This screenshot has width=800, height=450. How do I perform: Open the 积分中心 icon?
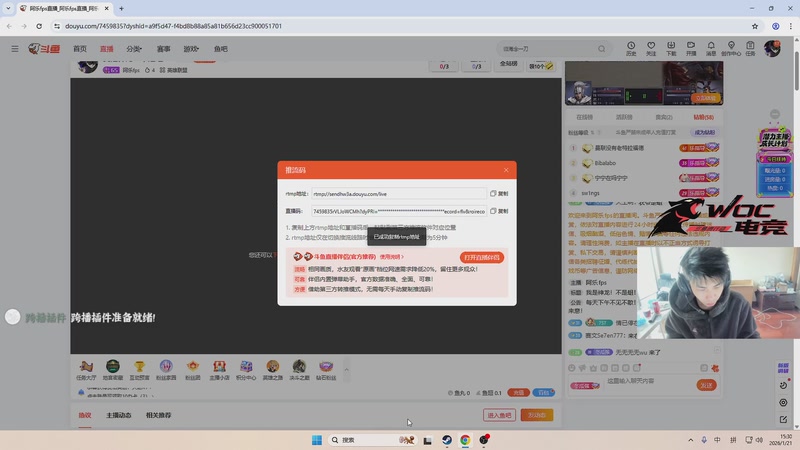pos(246,370)
